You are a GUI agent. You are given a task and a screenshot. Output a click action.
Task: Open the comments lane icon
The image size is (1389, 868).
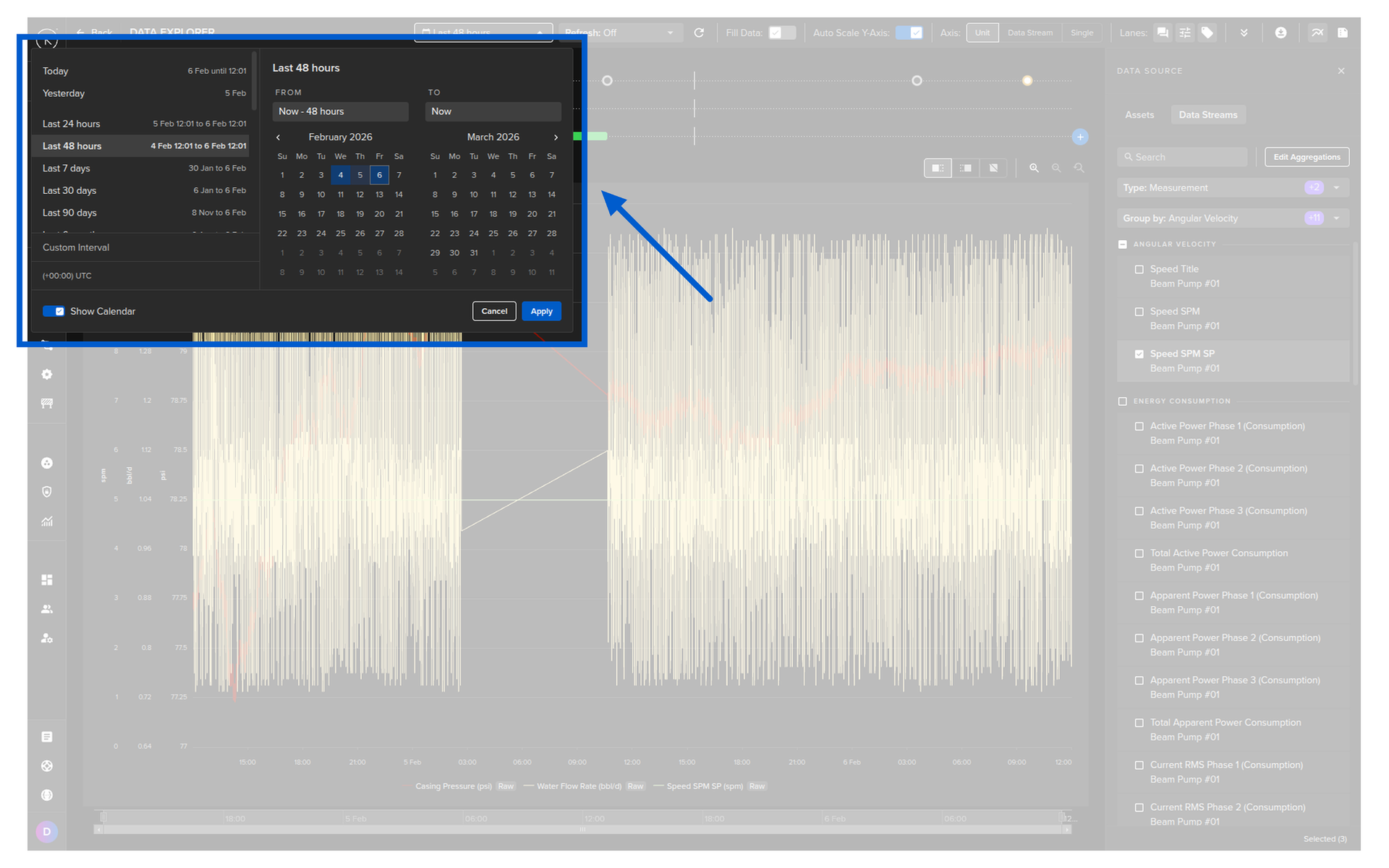point(1163,33)
